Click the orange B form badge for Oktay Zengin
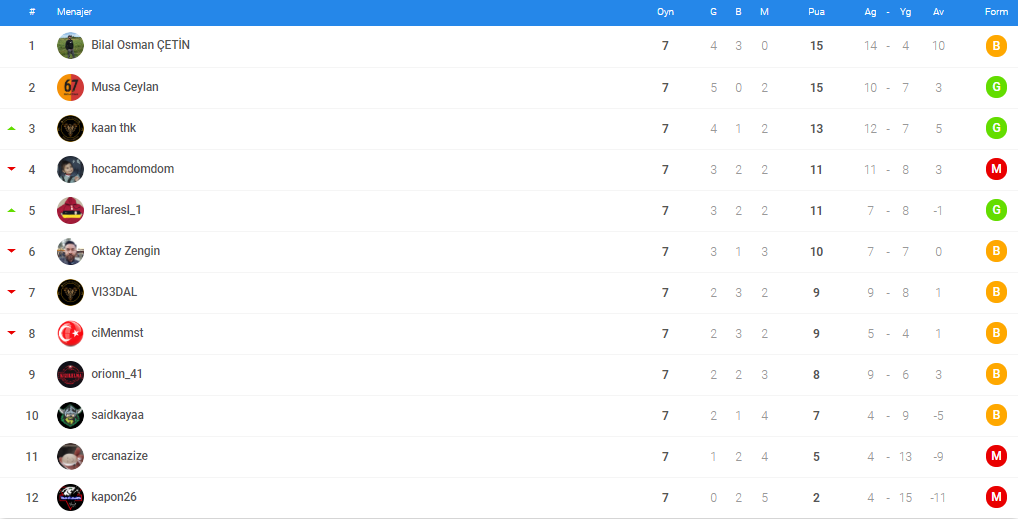 point(996,251)
